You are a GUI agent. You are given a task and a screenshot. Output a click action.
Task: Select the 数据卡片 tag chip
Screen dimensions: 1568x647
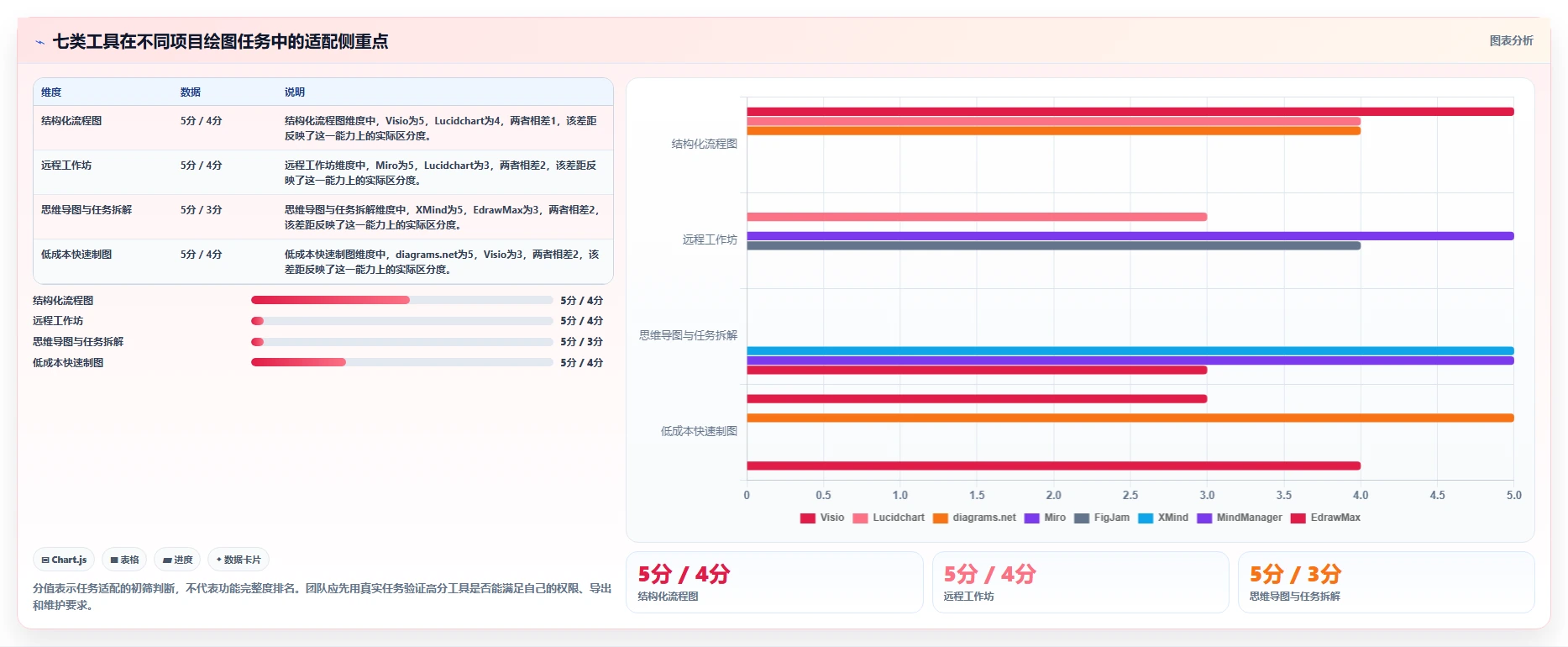click(x=239, y=560)
